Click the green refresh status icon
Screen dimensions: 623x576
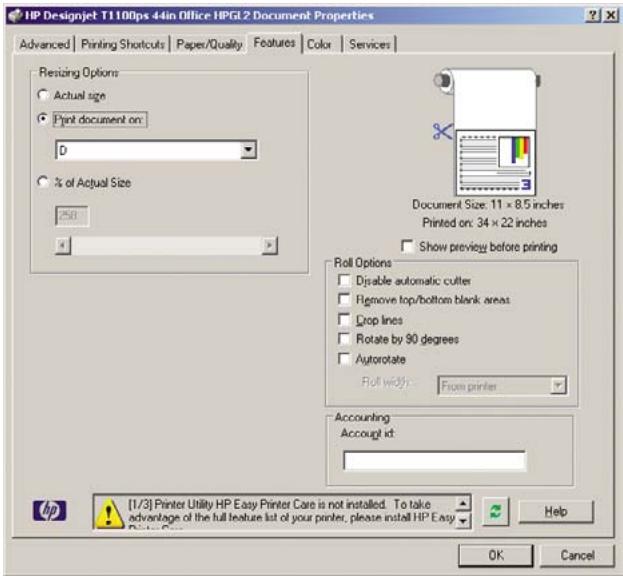pos(495,511)
